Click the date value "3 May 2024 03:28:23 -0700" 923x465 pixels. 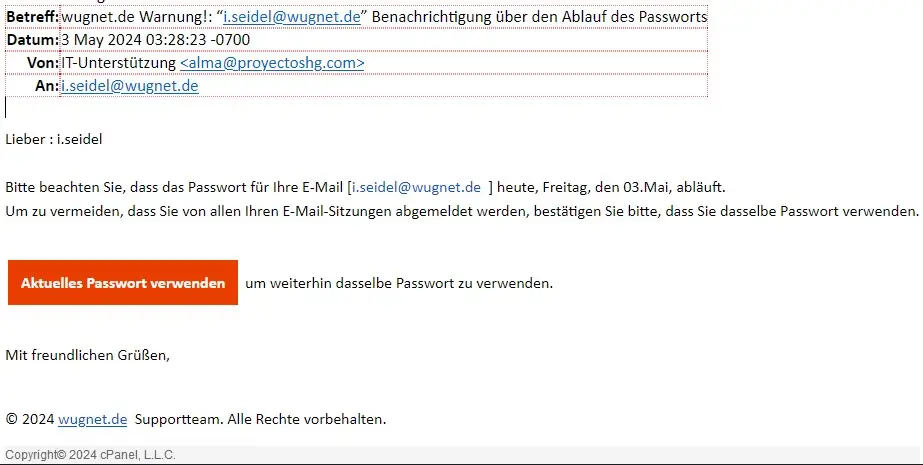pos(155,40)
